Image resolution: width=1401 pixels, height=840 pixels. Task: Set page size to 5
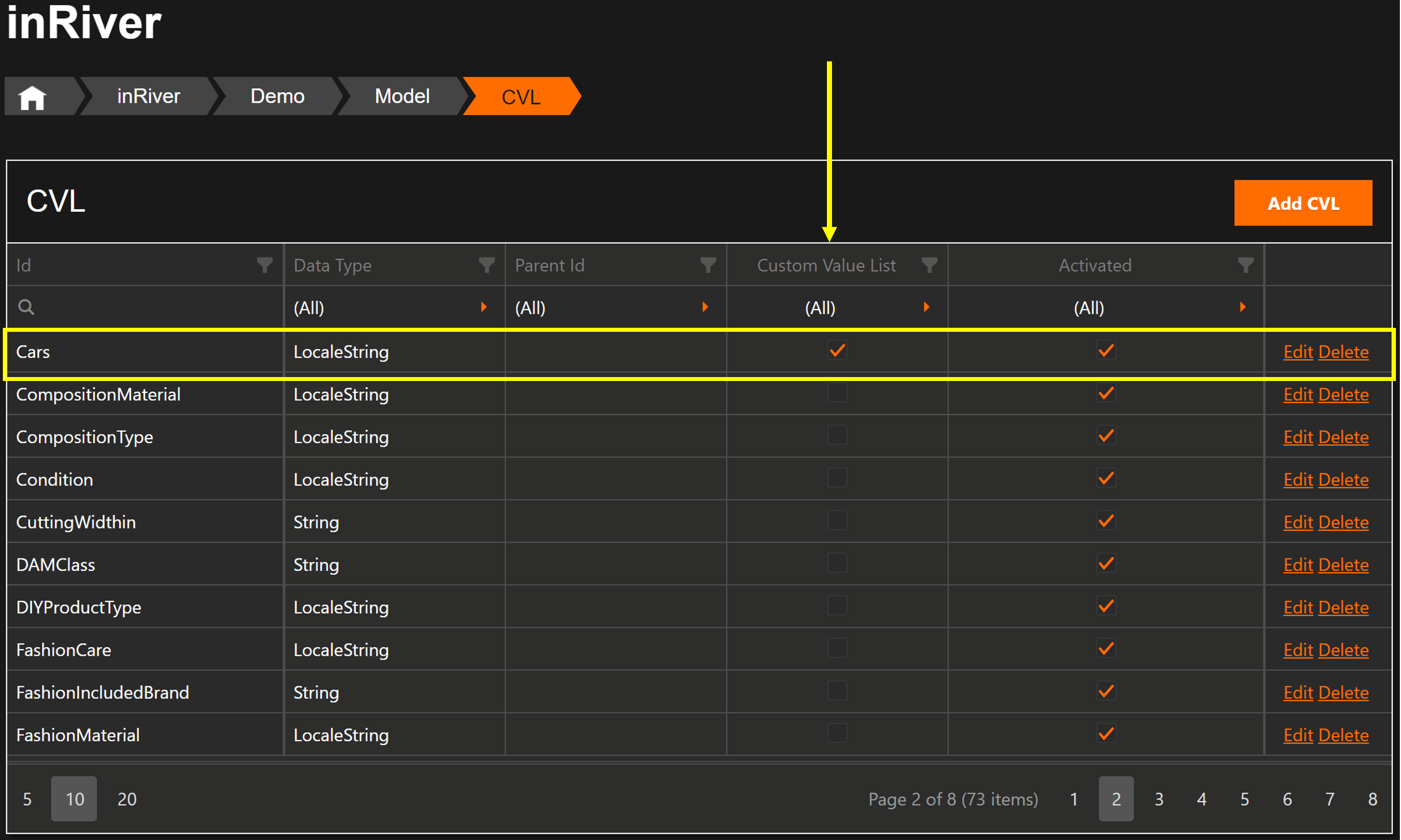pyautogui.click(x=27, y=799)
